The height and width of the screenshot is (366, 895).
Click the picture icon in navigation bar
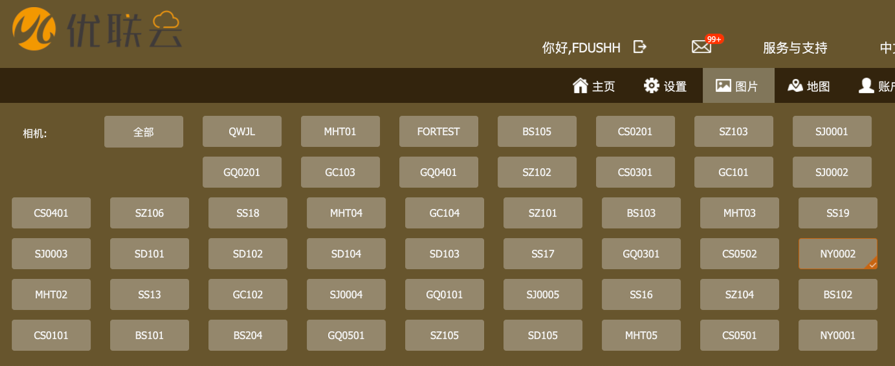coord(723,86)
